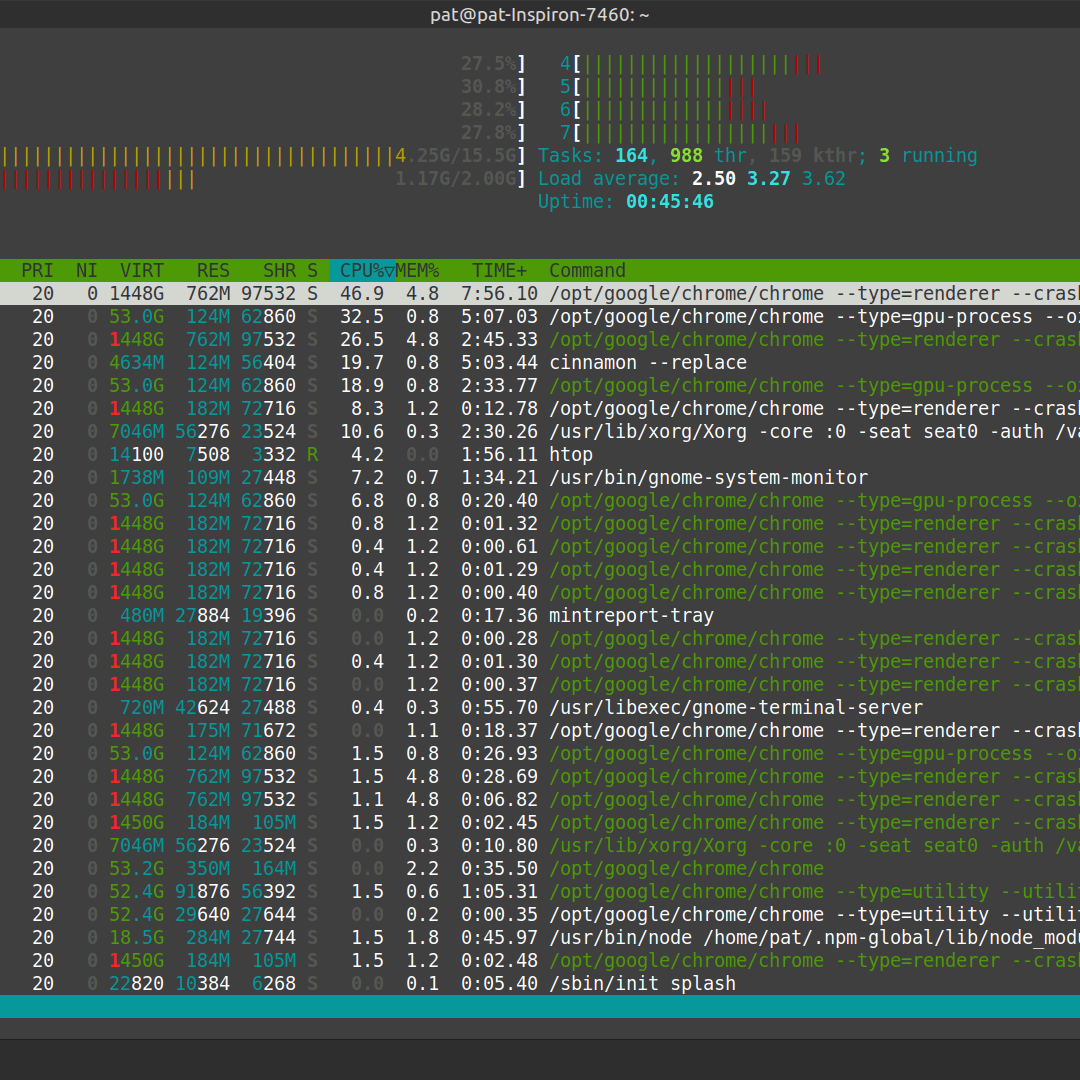Click the Command column header
This screenshot has height=1080, width=1080.
(x=587, y=271)
